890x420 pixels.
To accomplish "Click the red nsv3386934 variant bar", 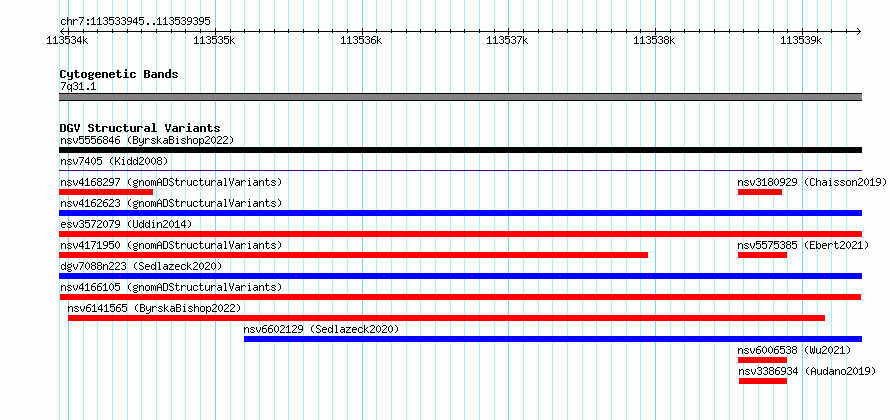I will coord(763,381).
